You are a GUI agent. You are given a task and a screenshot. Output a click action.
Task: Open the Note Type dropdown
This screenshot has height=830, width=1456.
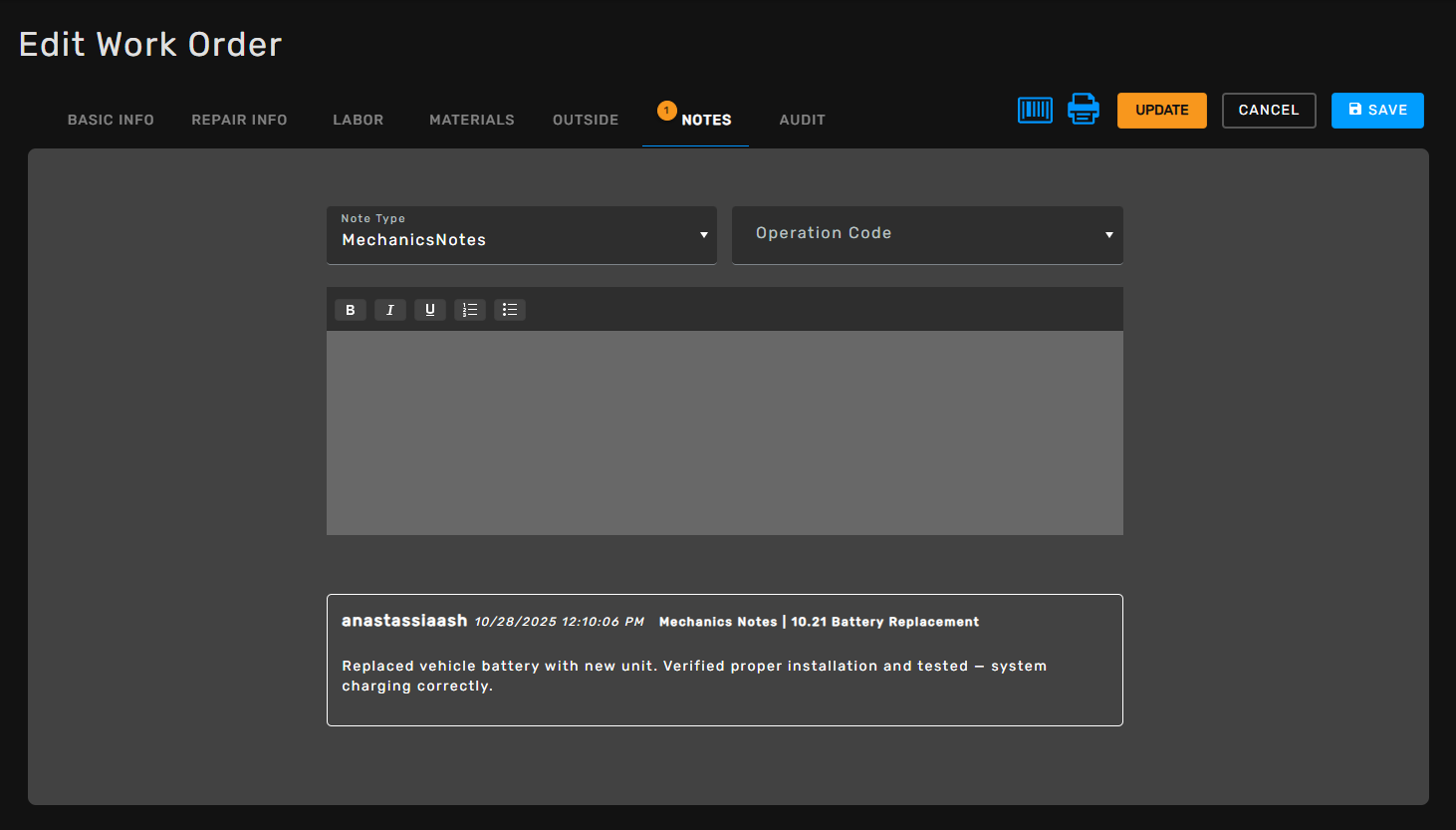click(521, 235)
